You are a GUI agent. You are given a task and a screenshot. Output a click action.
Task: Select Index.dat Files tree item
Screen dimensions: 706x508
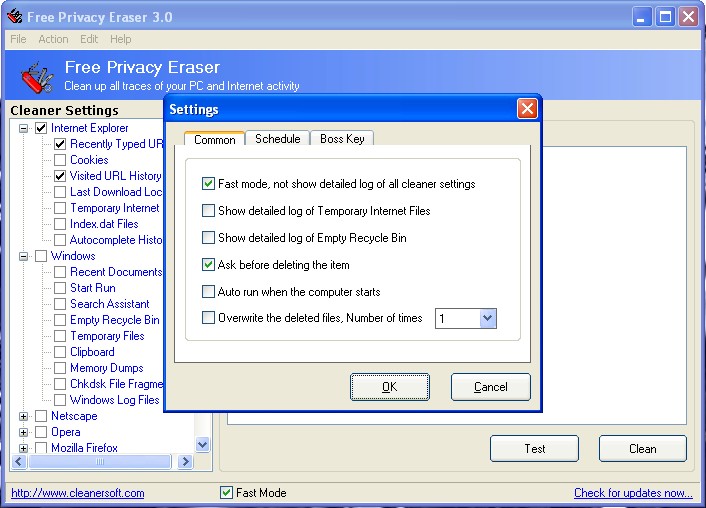click(x=104, y=224)
